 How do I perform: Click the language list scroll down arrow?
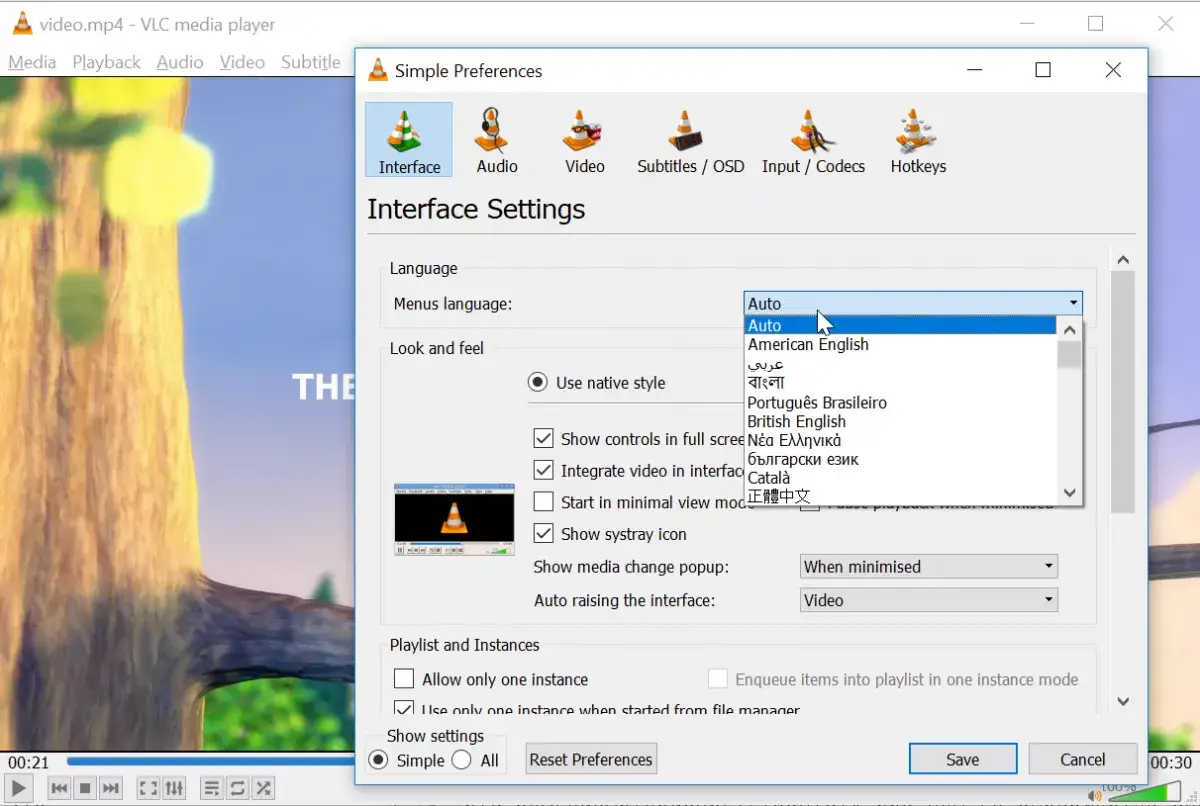click(1069, 493)
